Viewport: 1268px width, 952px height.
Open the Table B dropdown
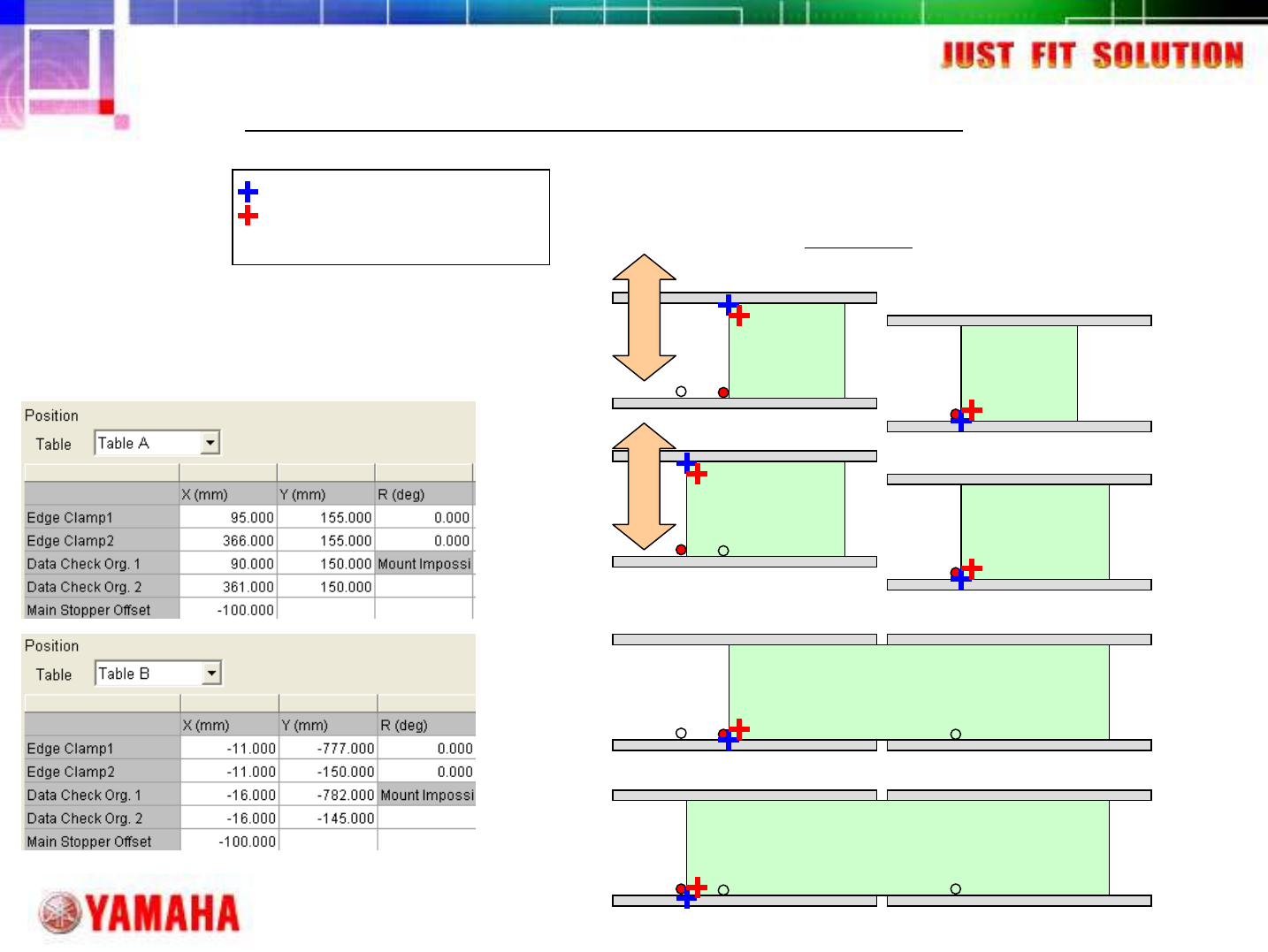pos(211,674)
